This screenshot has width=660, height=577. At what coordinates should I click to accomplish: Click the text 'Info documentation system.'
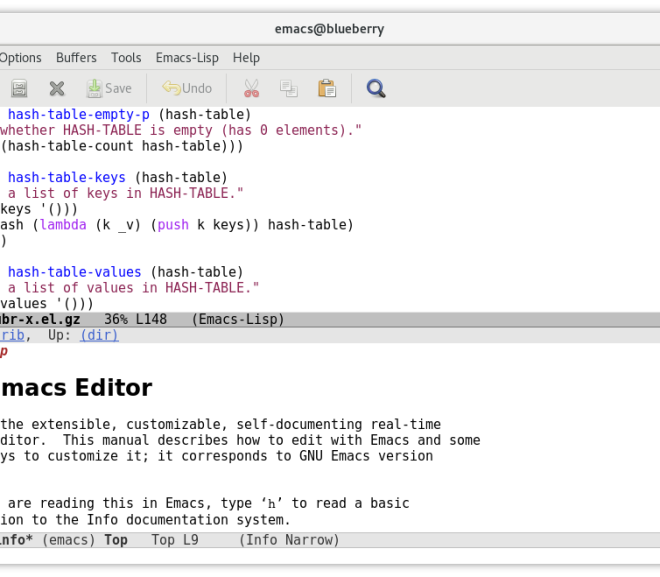[x=189, y=520]
